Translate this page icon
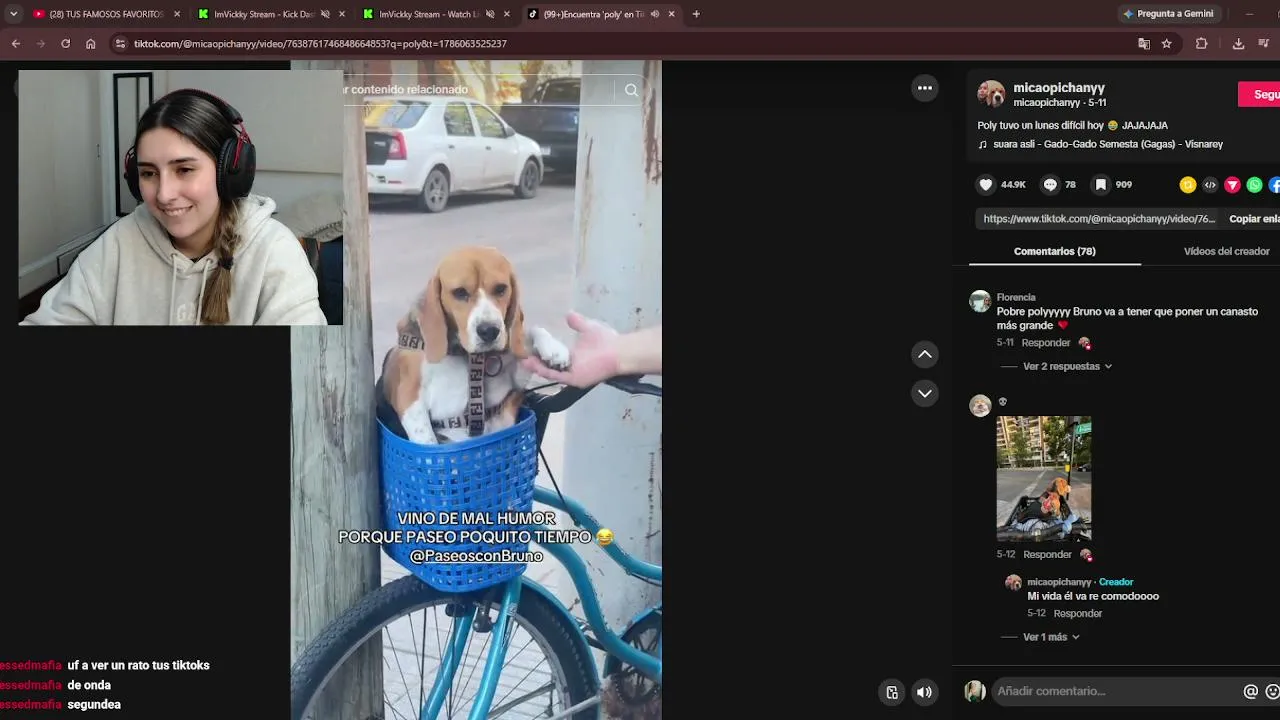 coord(1144,44)
